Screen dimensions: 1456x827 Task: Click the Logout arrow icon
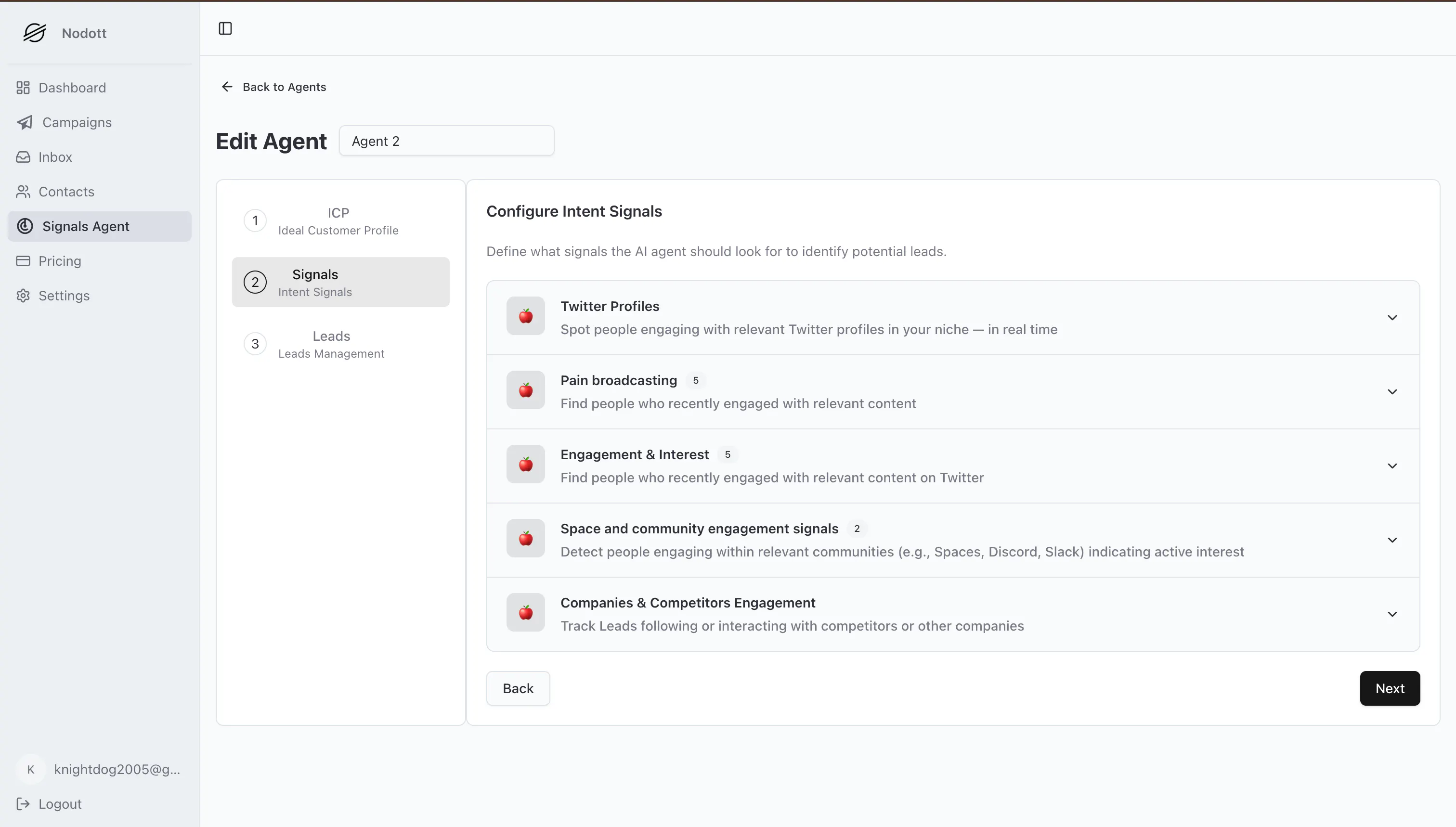click(23, 804)
